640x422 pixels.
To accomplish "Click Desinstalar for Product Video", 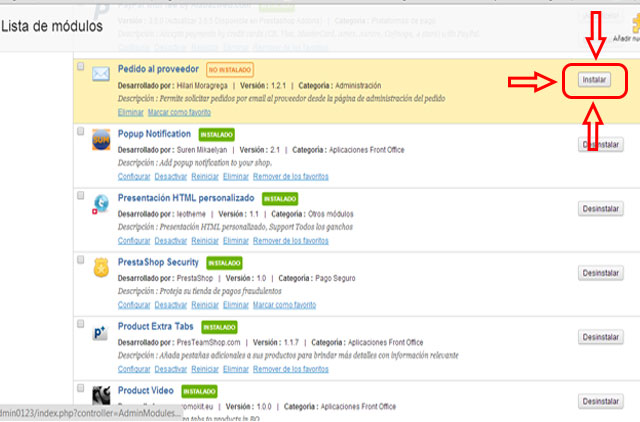I will (x=601, y=401).
